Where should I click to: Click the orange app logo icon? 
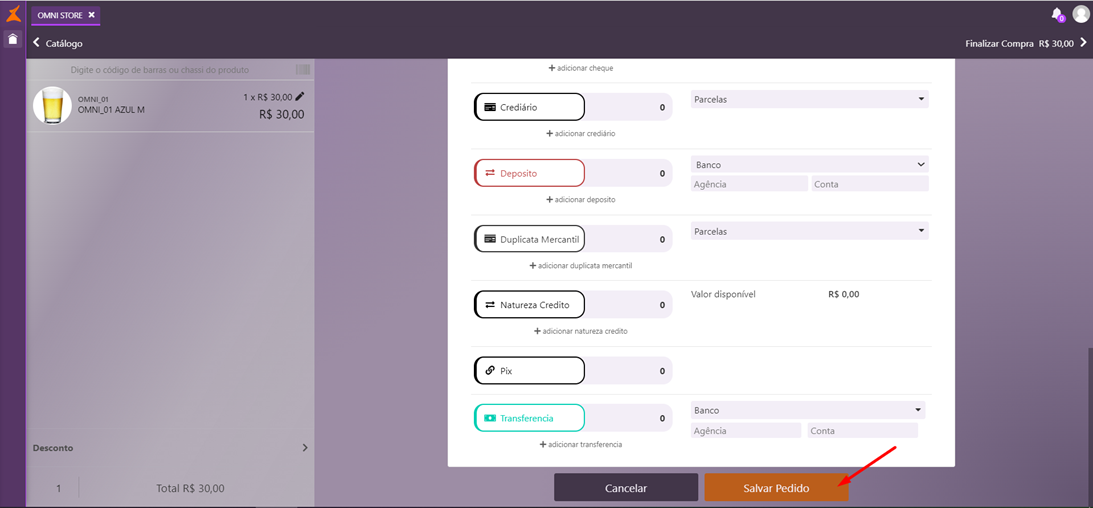click(13, 13)
